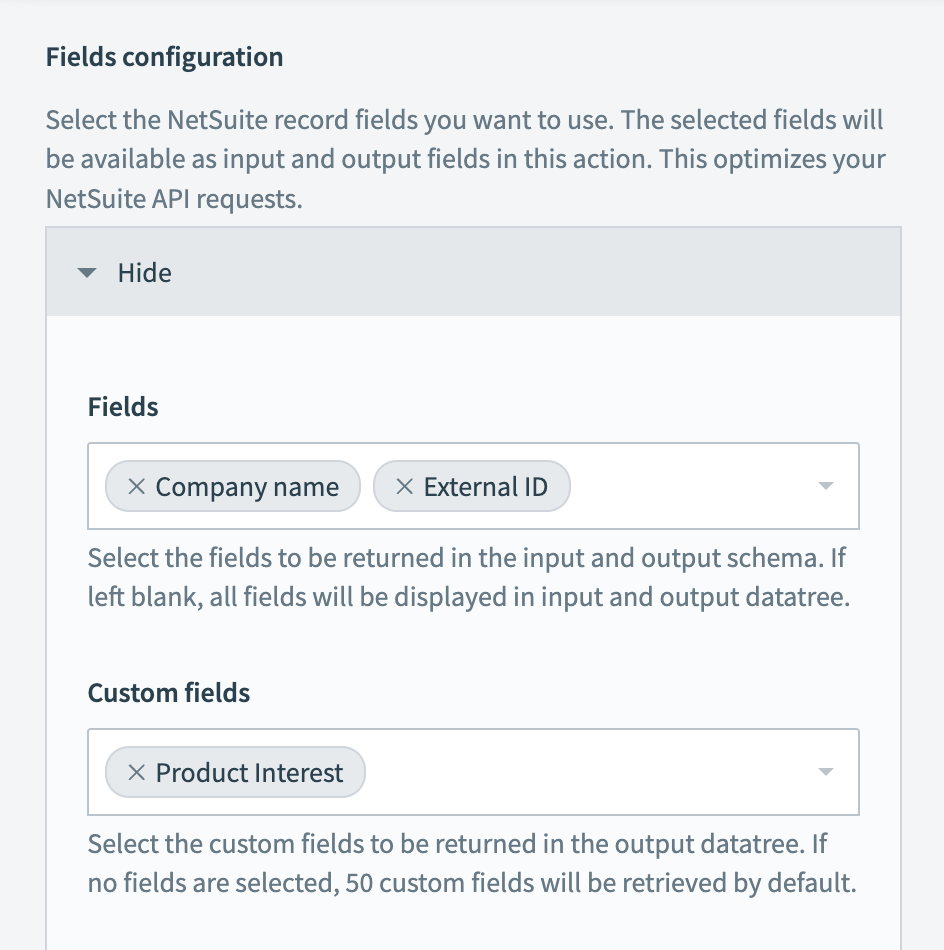Remove the External ID chip via its X
The image size is (944, 950).
click(x=404, y=487)
